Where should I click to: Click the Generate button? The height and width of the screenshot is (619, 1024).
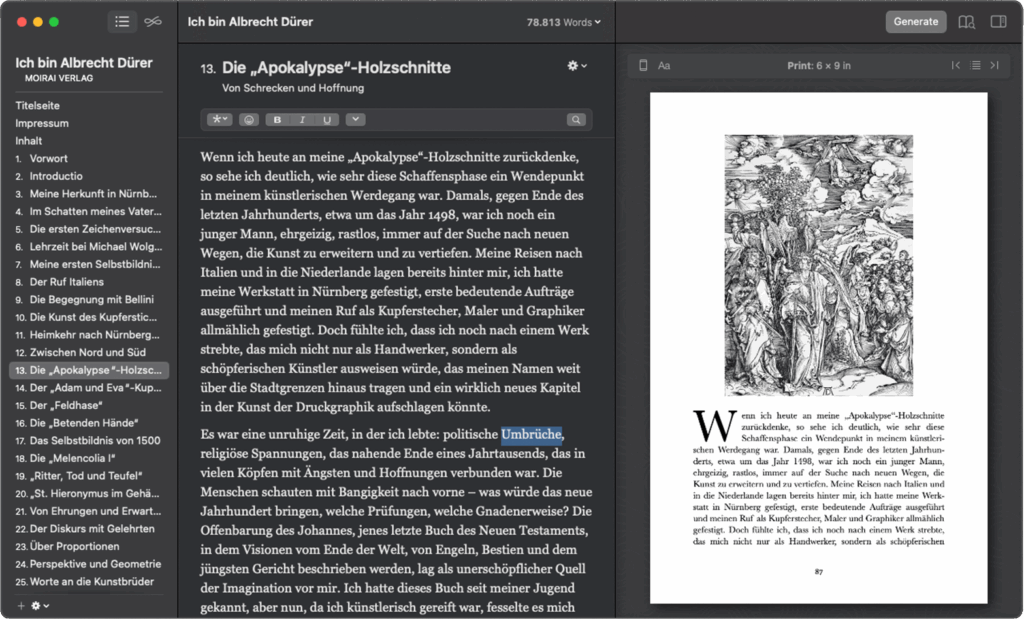point(916,22)
